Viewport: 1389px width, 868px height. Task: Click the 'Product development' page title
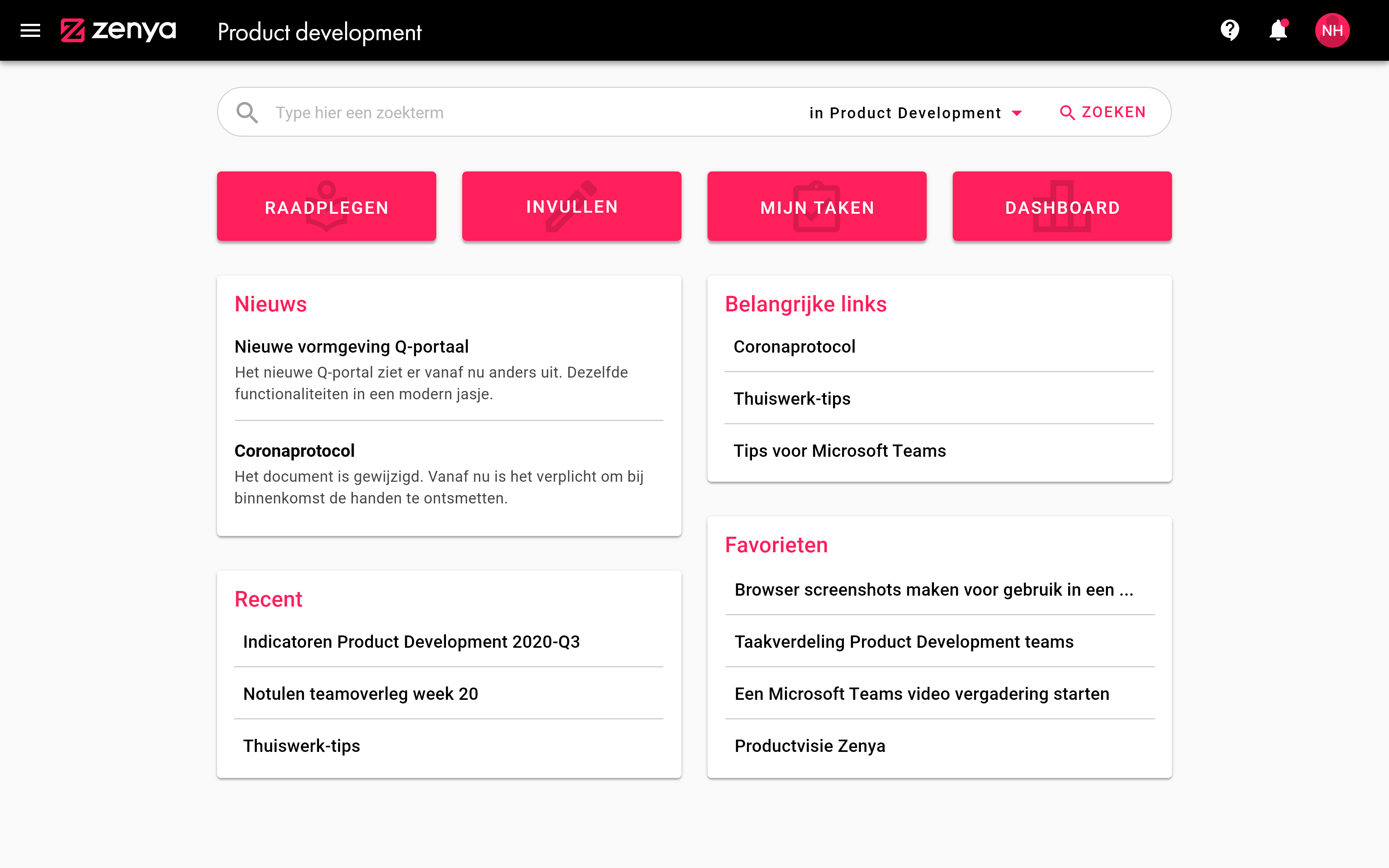pos(320,32)
